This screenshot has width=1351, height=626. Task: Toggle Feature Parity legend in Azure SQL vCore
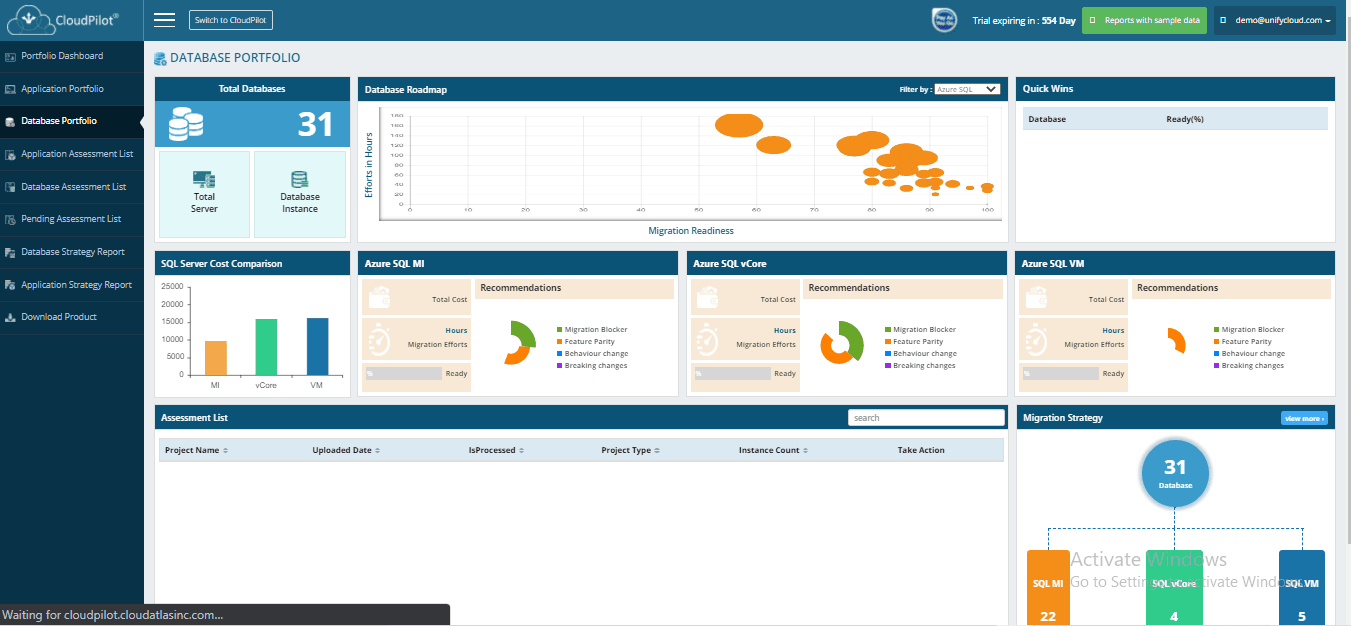click(x=914, y=341)
